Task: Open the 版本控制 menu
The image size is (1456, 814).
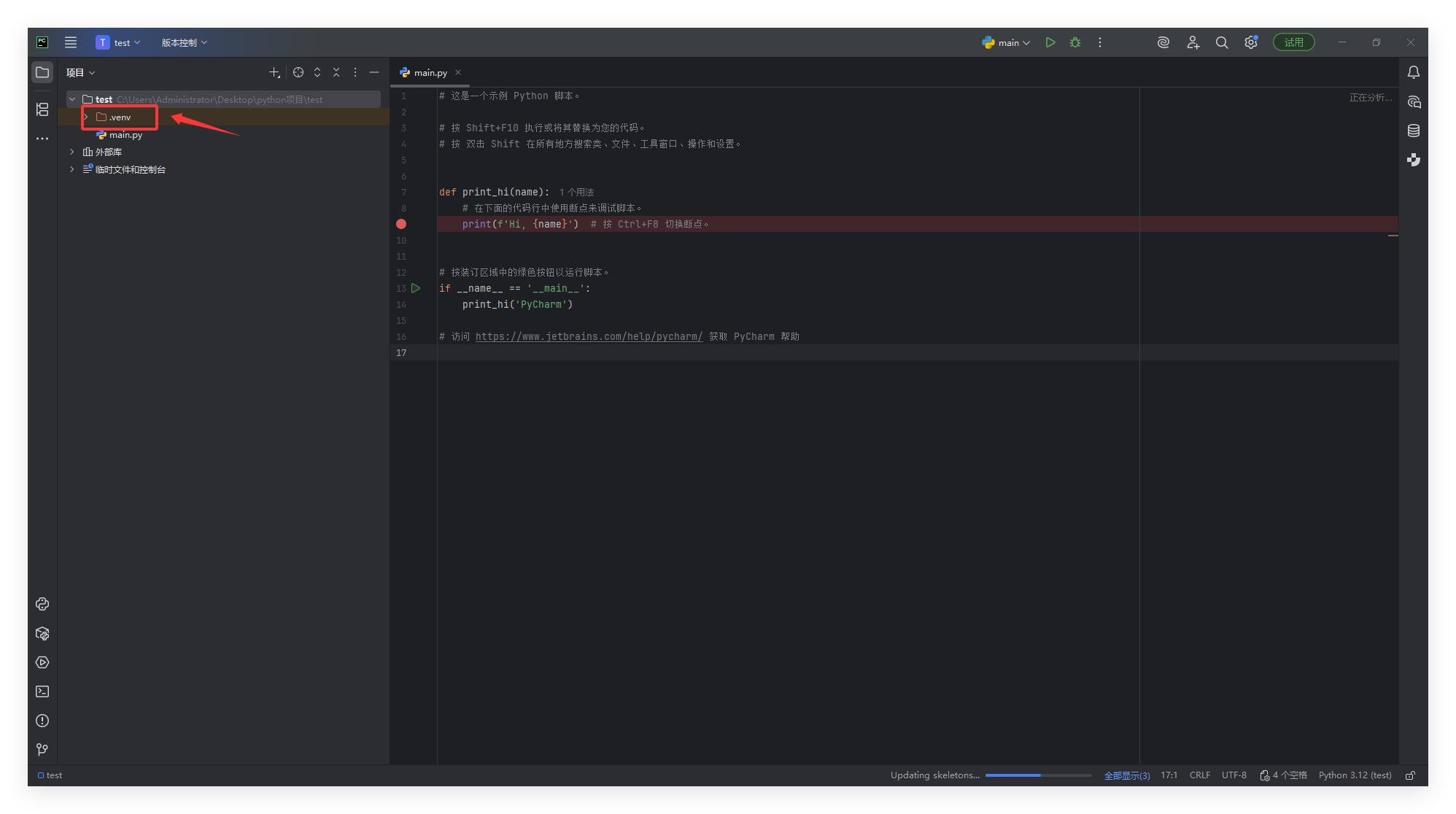Action: point(184,42)
